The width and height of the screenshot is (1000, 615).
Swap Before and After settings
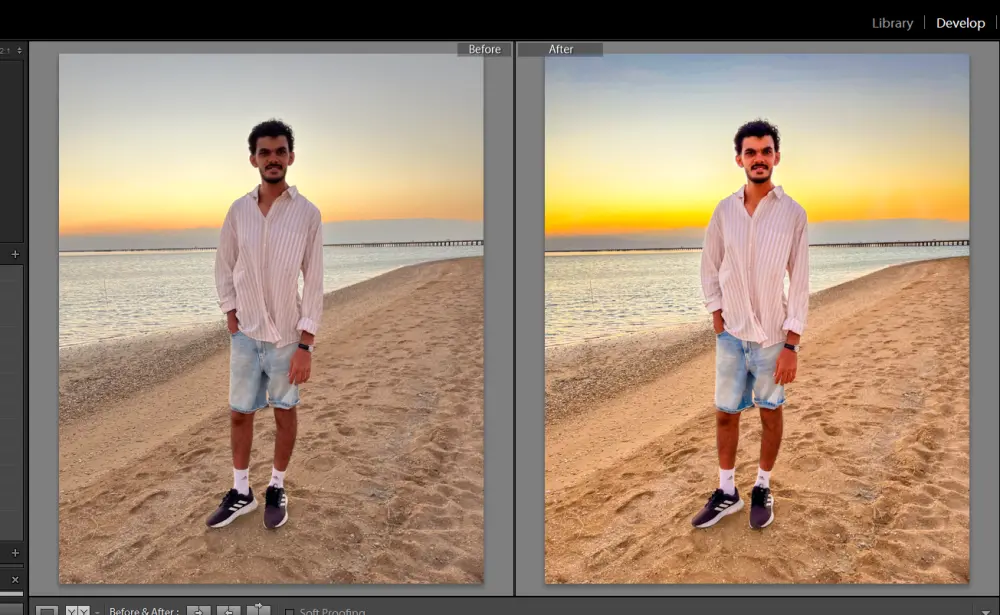258,610
